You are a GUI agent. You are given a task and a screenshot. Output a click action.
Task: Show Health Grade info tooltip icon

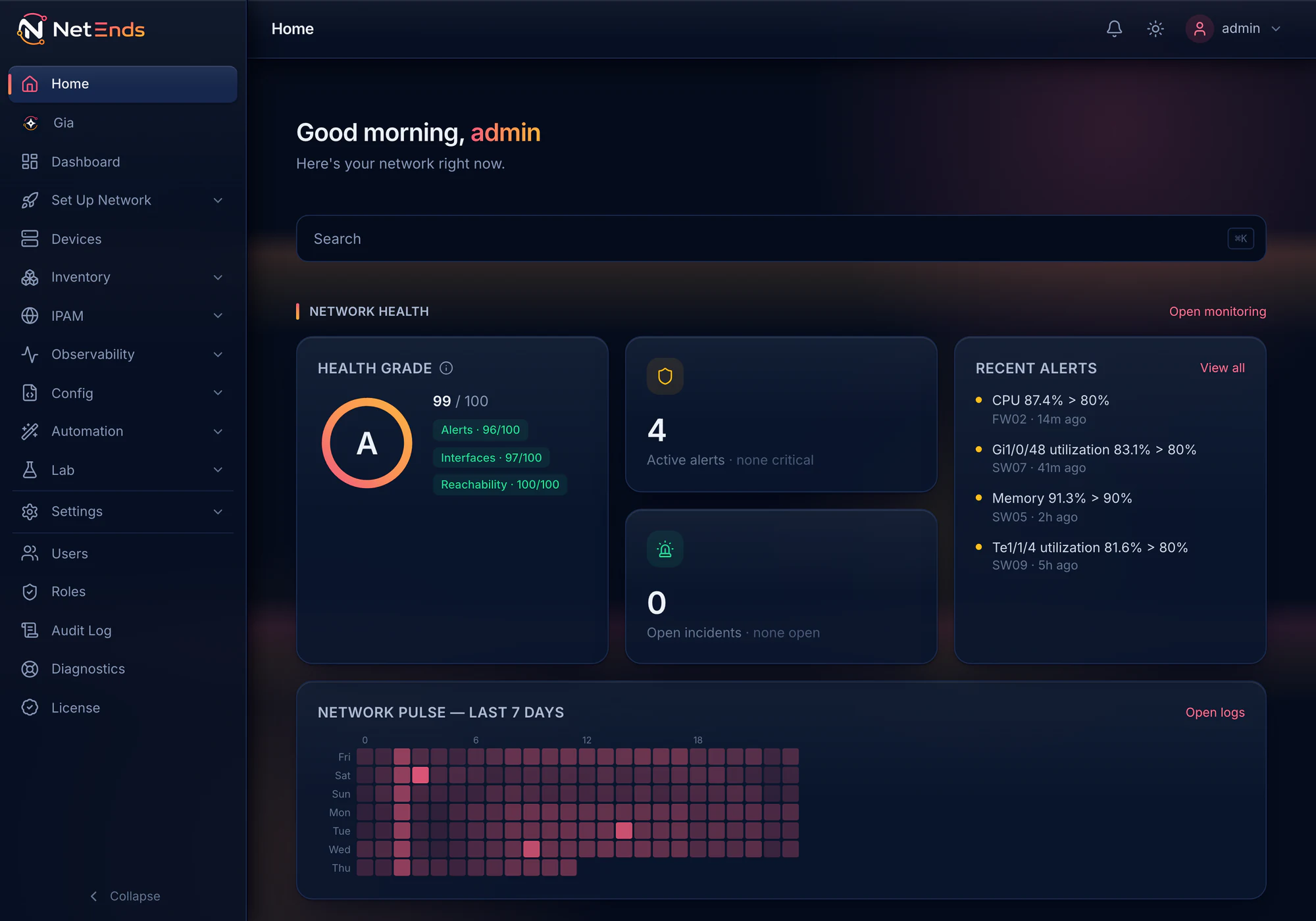point(446,368)
